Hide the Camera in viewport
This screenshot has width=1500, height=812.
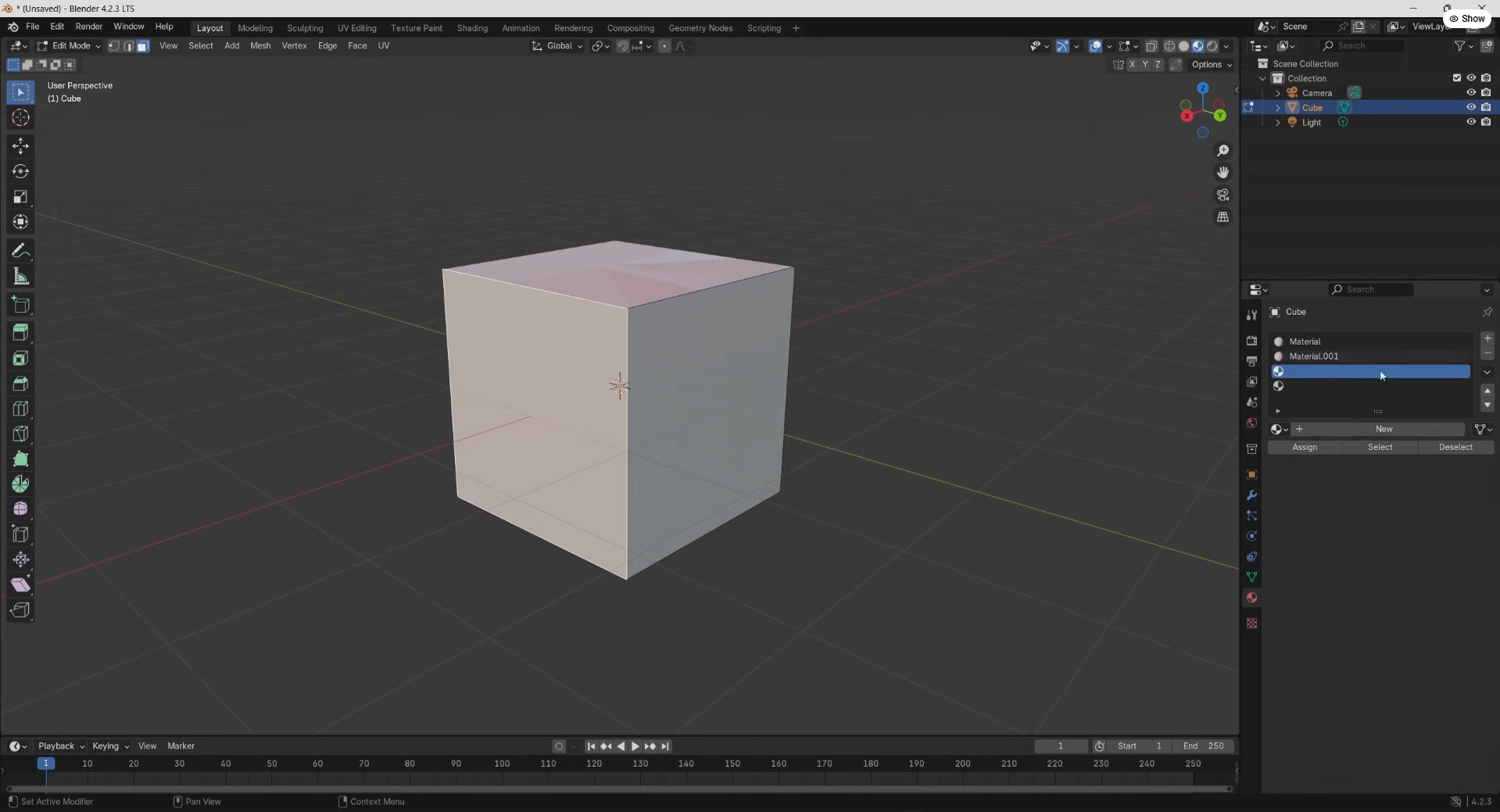1470,93
